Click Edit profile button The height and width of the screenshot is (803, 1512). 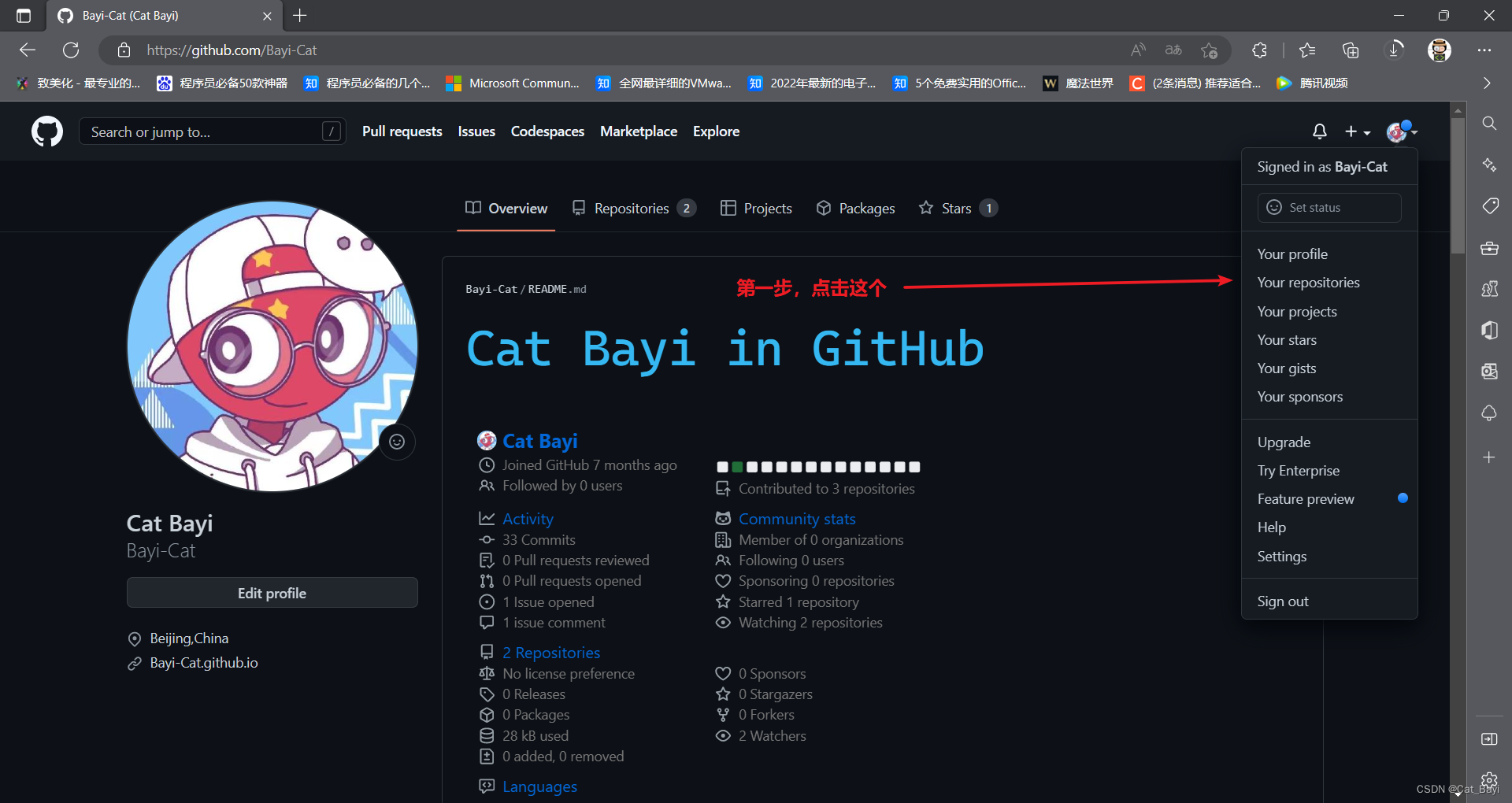coord(272,593)
